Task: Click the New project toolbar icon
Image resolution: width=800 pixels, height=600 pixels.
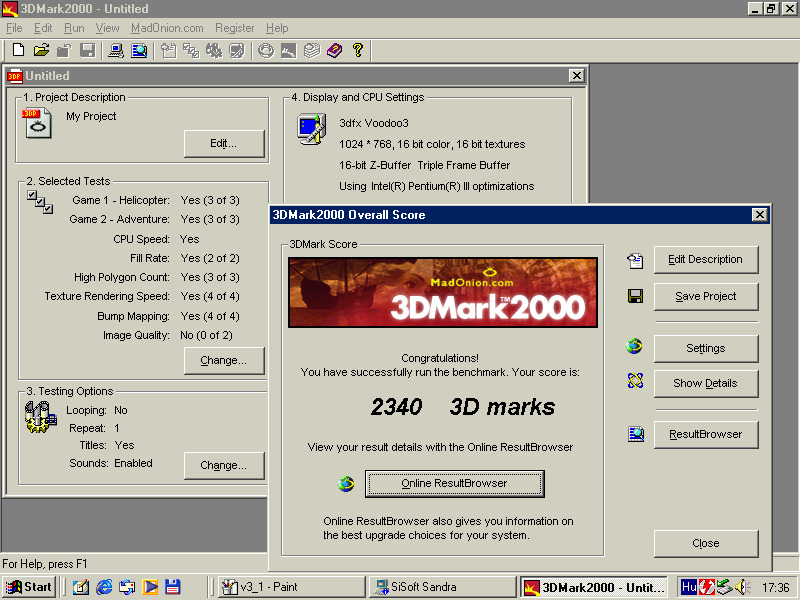Action: coord(18,50)
